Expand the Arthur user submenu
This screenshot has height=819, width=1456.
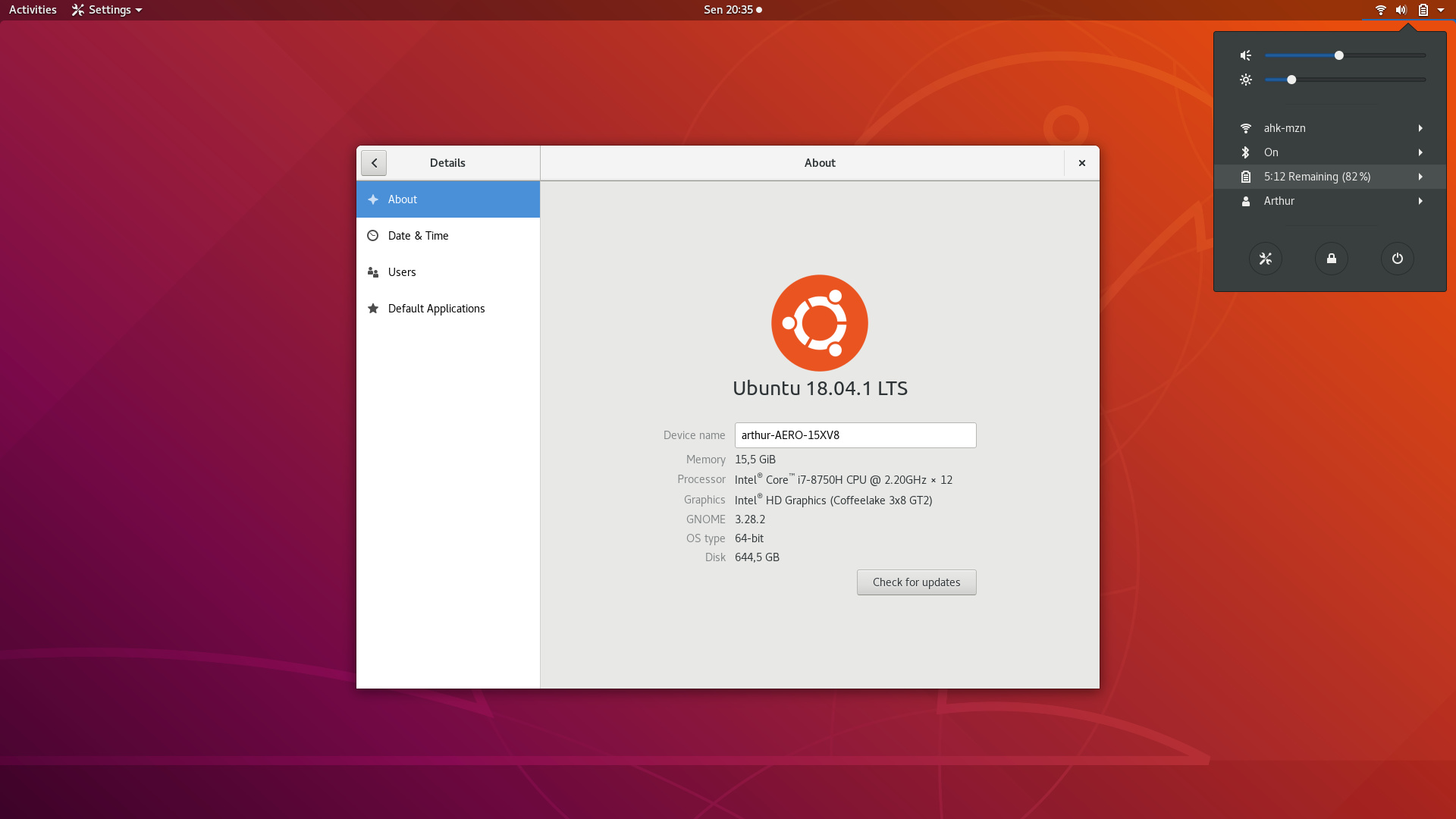tap(1330, 201)
